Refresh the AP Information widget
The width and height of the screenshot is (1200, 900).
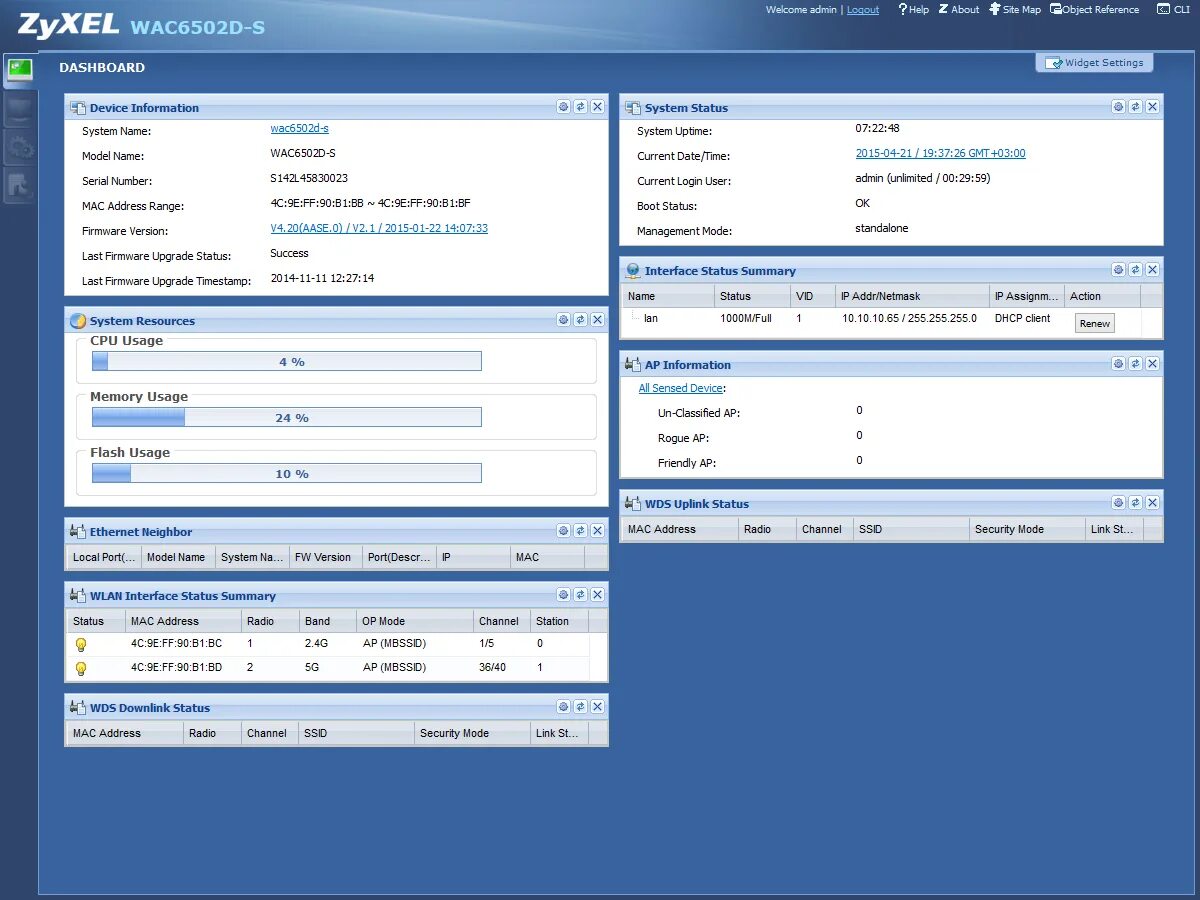click(x=1135, y=364)
